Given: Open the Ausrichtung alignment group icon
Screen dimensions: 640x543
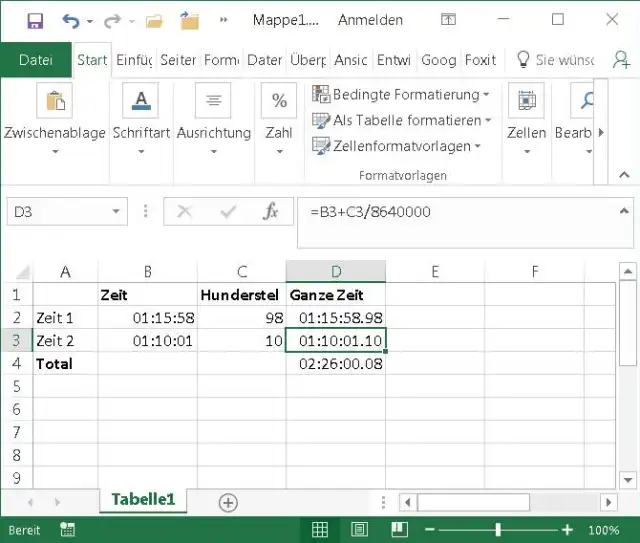Looking at the screenshot, I should (x=213, y=100).
